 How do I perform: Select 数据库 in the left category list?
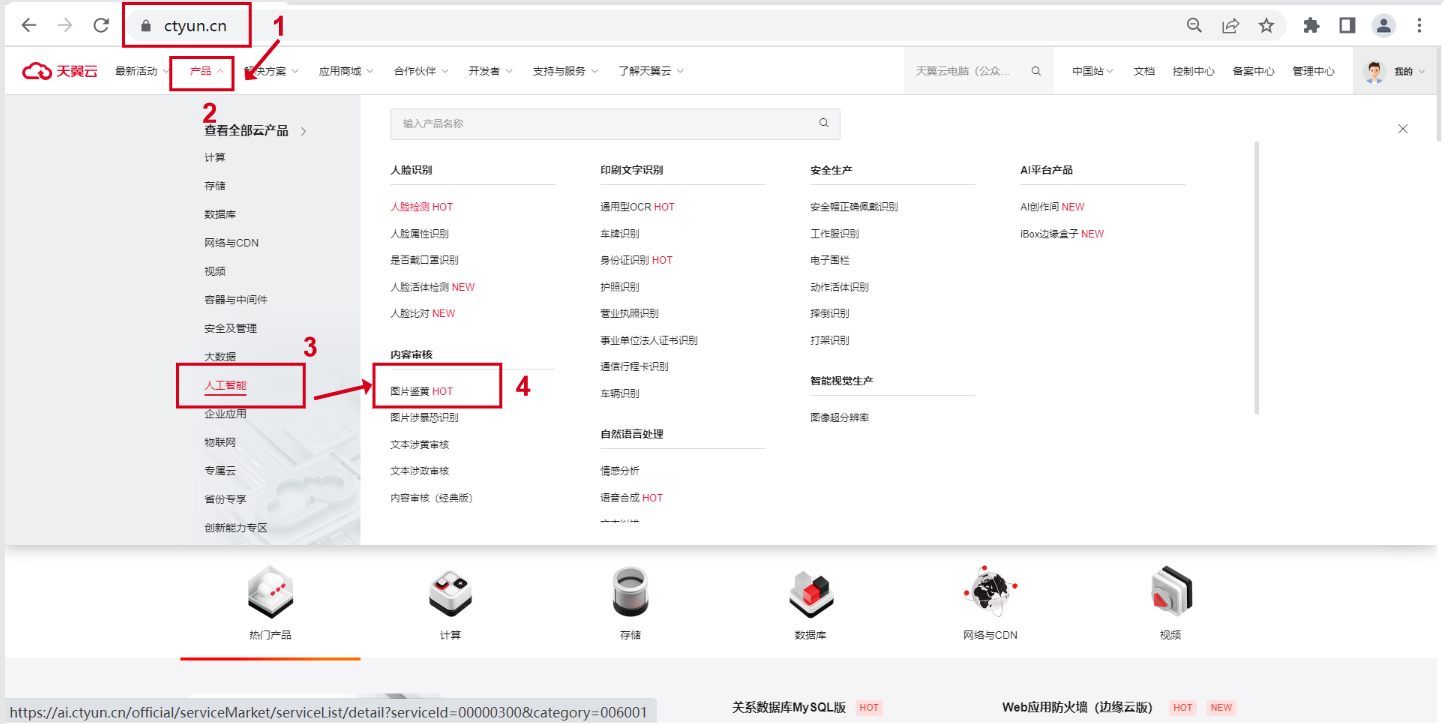220,214
